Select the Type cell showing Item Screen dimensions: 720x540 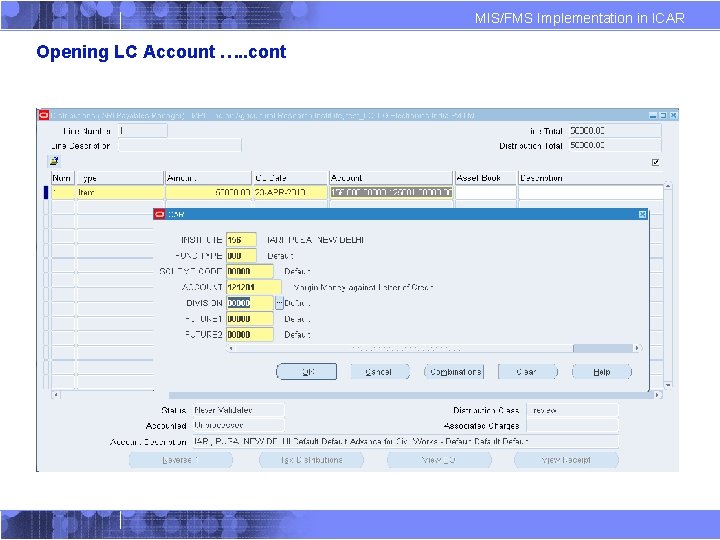coord(120,192)
